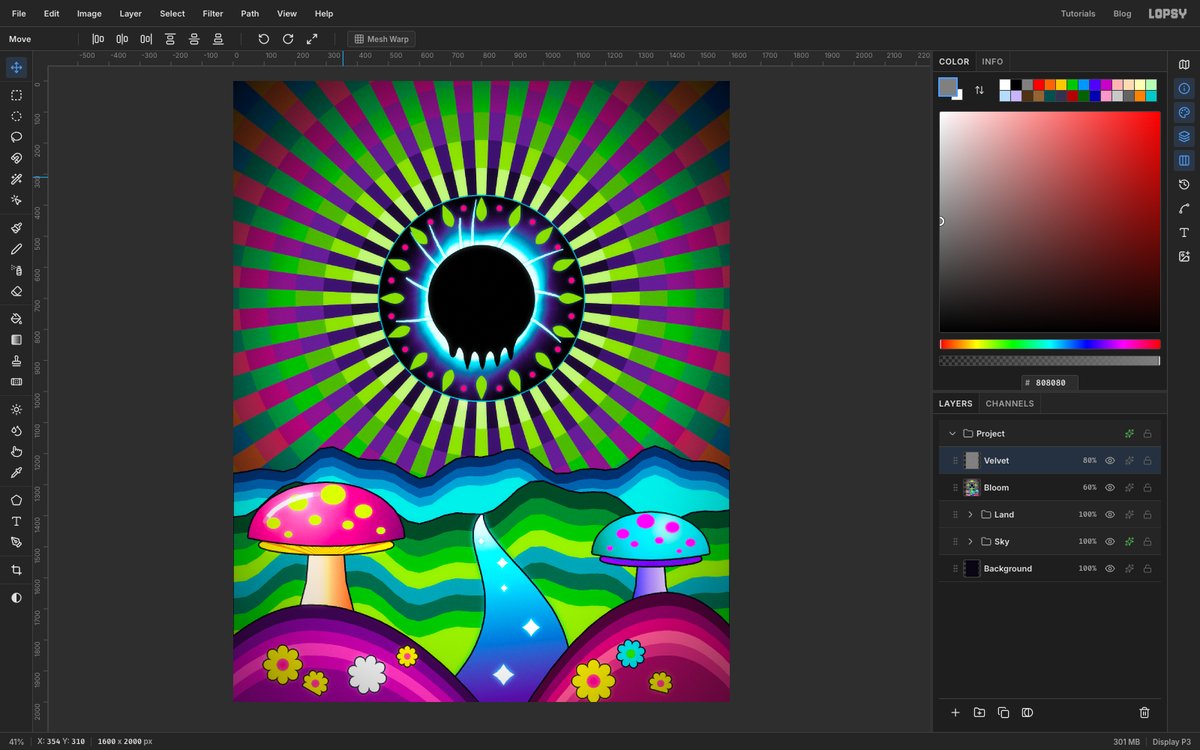Screen dimensions: 1200x750
Task: Hide the Velvet layer
Action: coord(1109,461)
